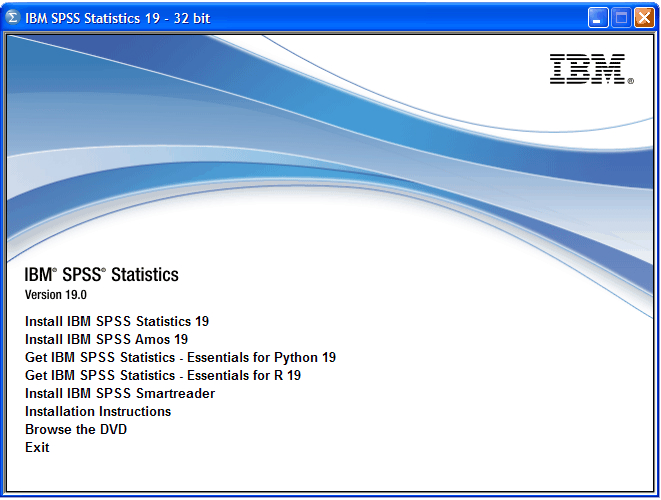Close the installer with the X button
The image size is (661, 500).
644,18
